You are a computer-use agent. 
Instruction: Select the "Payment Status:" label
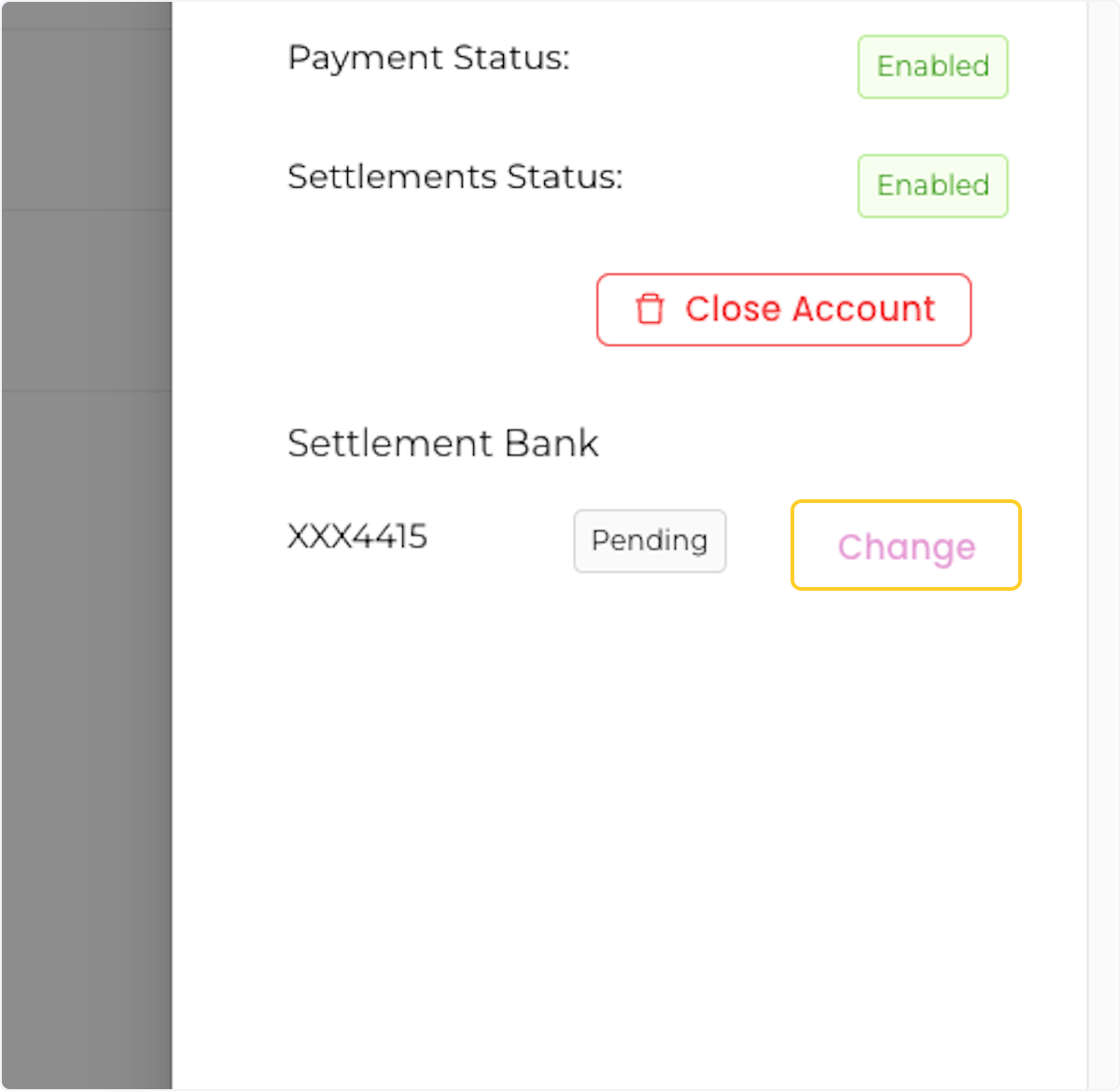(428, 58)
